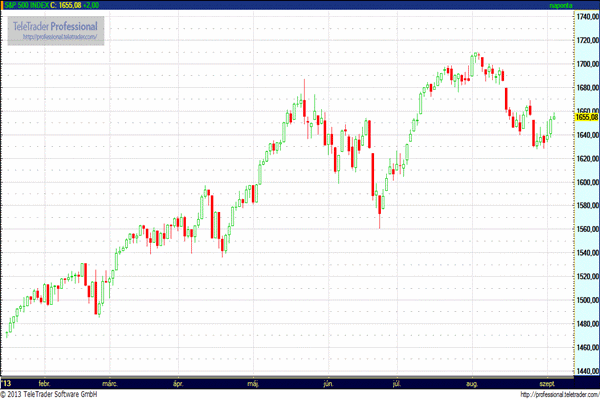Select the febr. month on time axis

[44, 383]
